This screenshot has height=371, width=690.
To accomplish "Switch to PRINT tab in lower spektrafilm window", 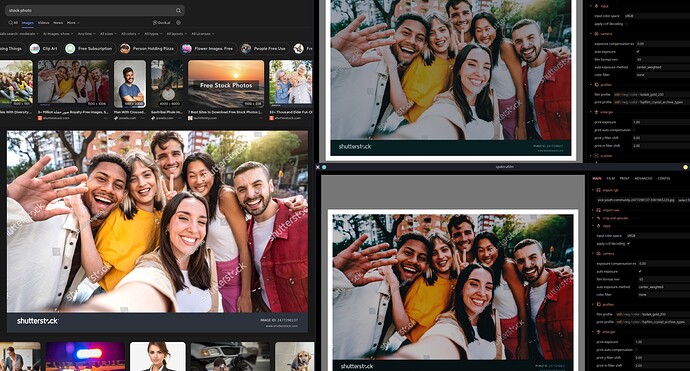I will tap(624, 179).
